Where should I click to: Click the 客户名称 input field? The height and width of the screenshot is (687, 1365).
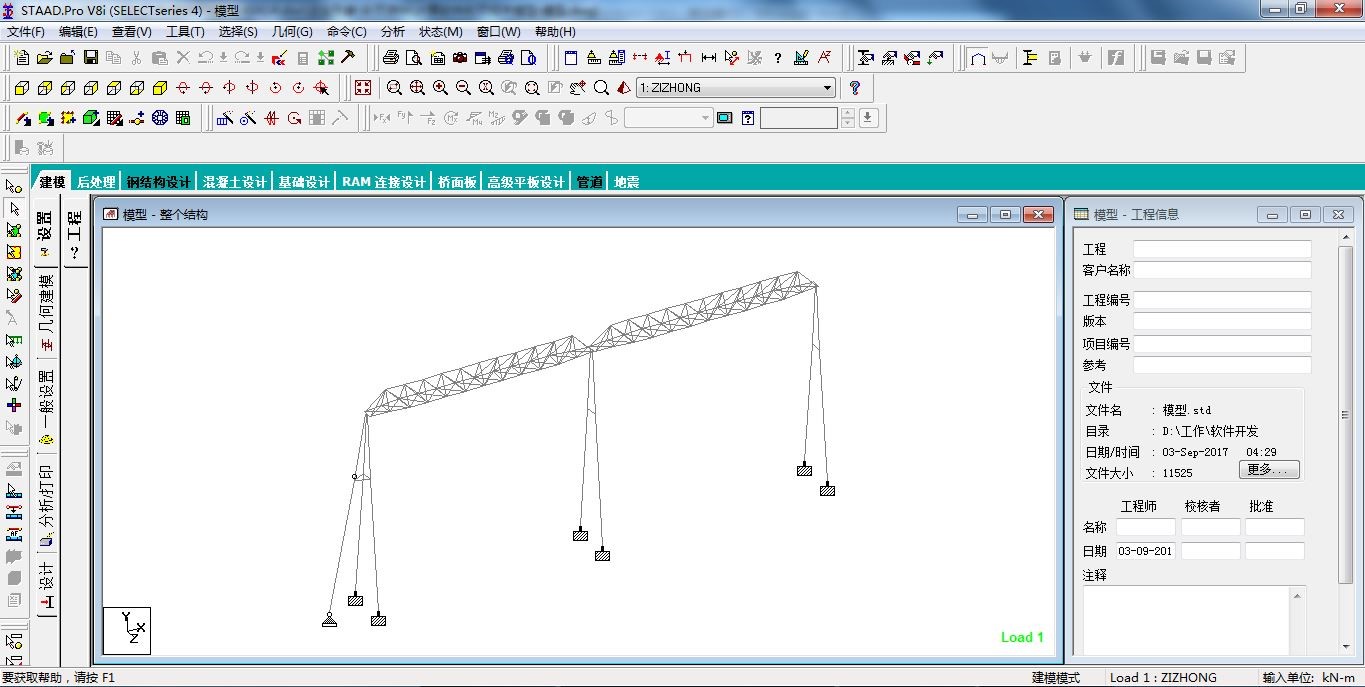click(x=1221, y=270)
